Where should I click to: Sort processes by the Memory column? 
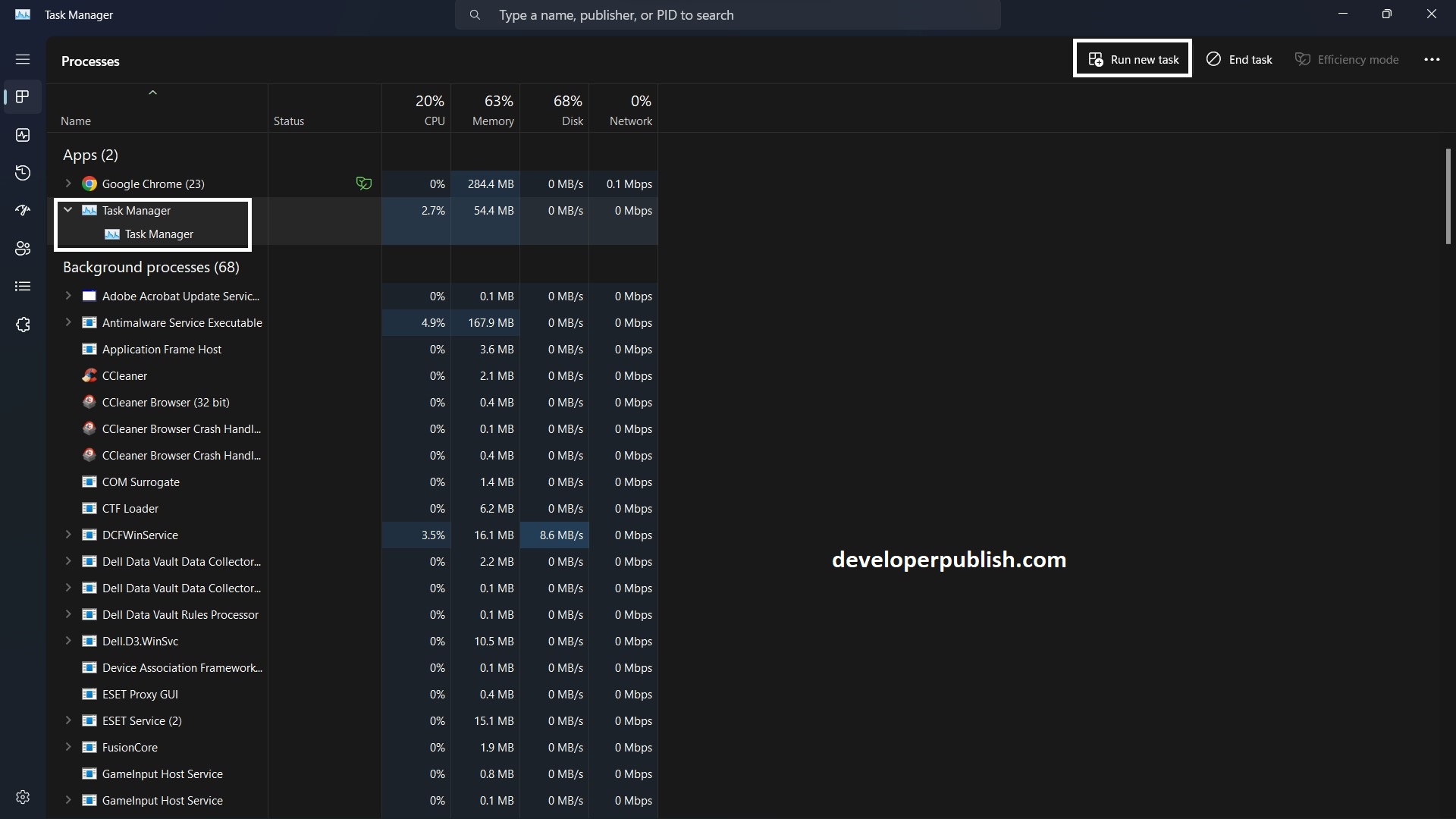[492, 110]
